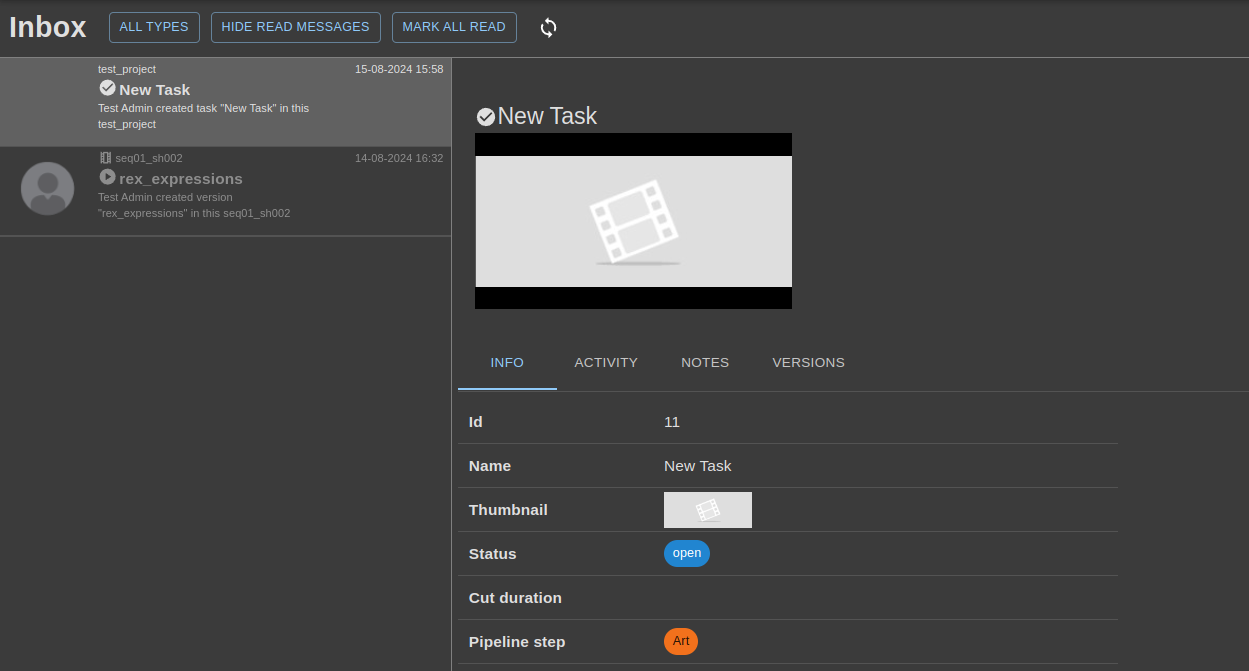Click the blue open status badge

(x=686, y=553)
